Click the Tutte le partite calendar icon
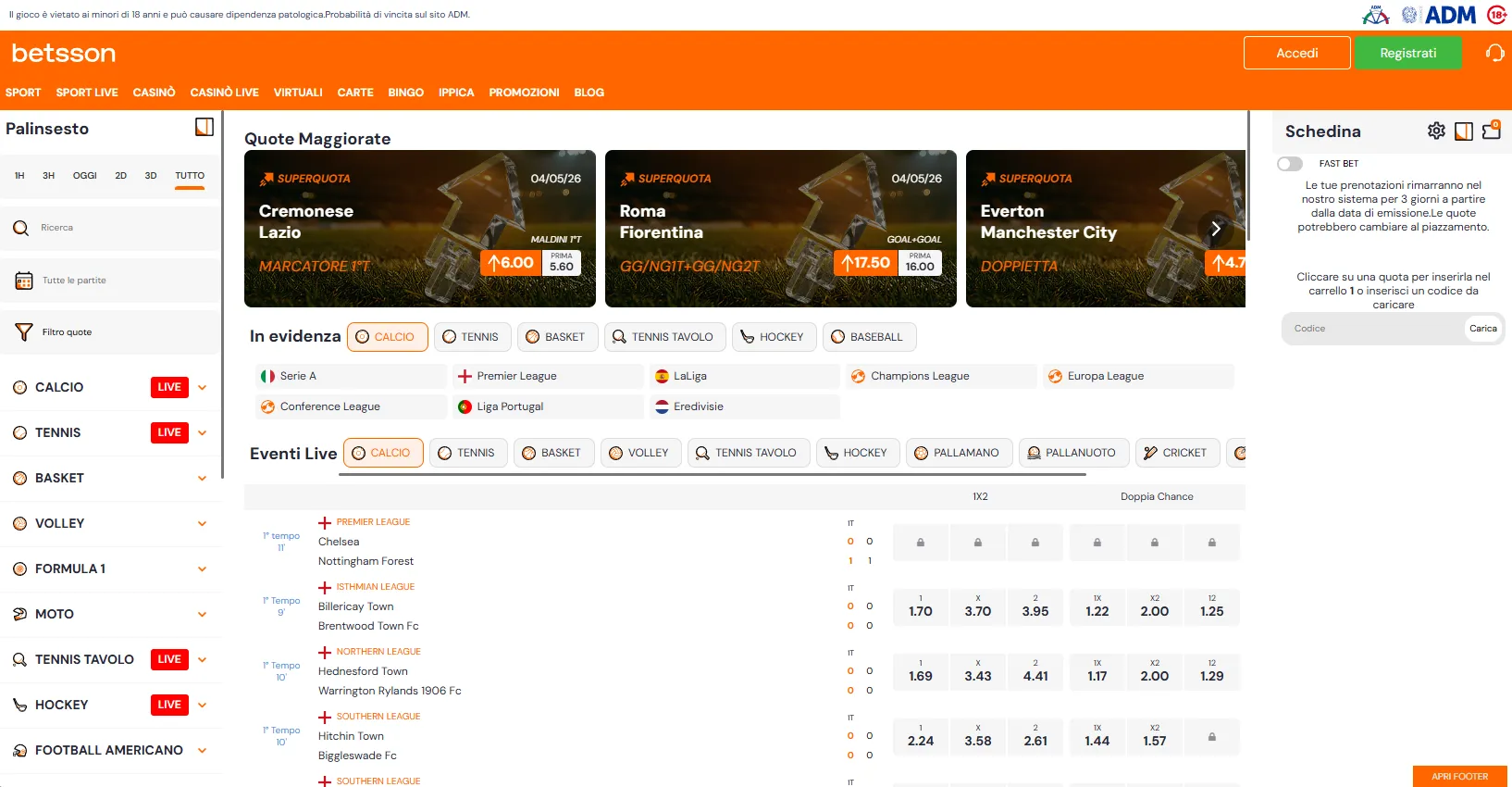The image size is (1512, 787). click(x=24, y=281)
